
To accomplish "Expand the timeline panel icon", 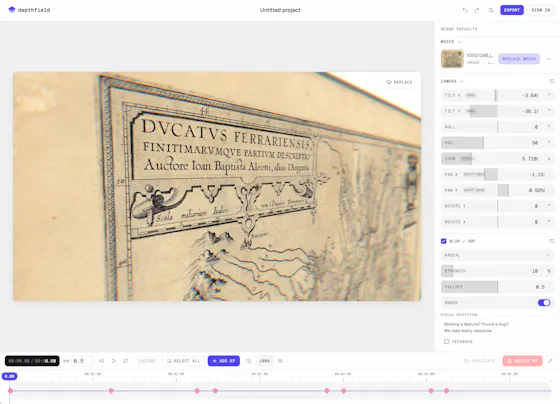I will 550,361.
